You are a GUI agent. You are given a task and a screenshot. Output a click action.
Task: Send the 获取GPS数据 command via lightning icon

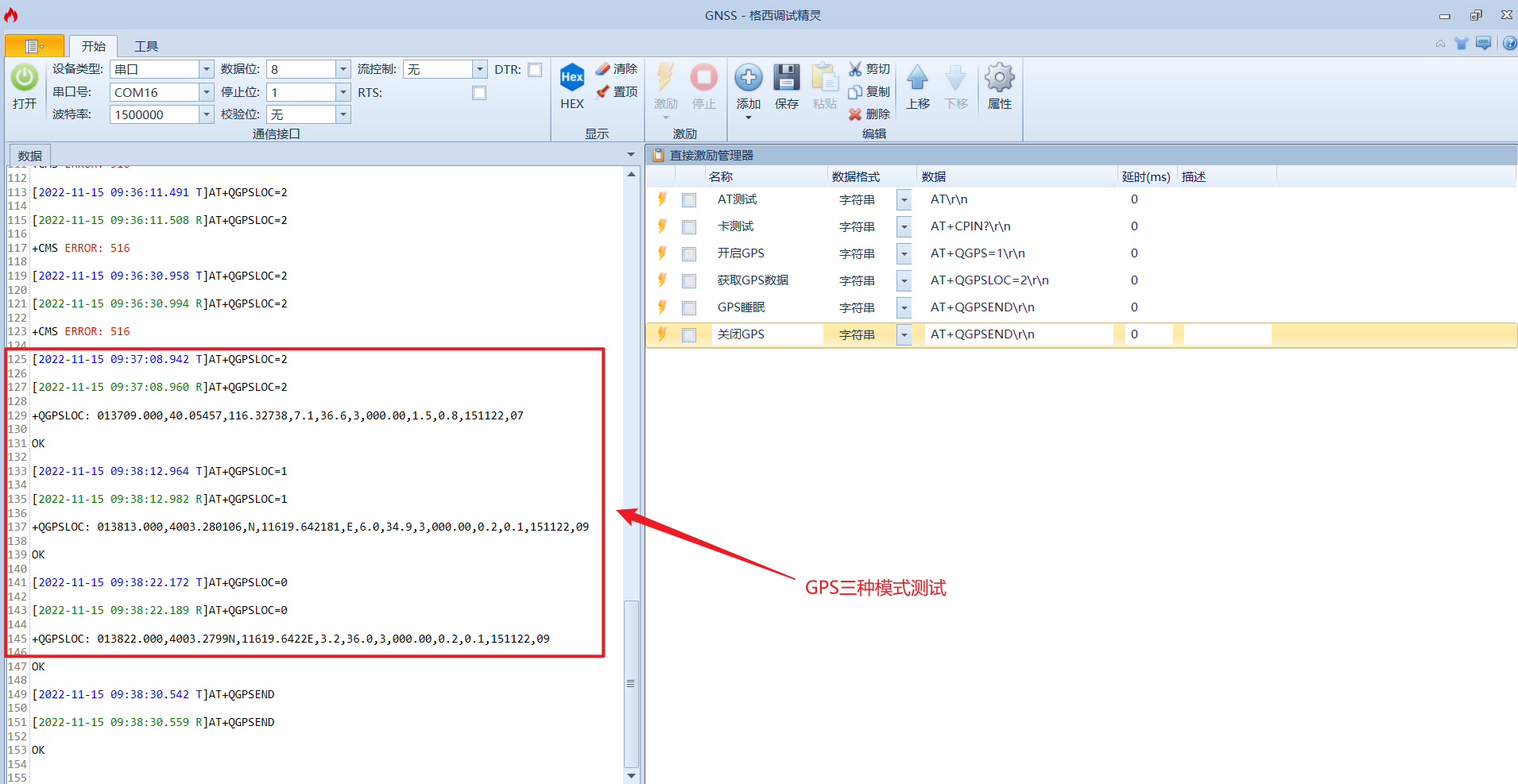point(662,280)
